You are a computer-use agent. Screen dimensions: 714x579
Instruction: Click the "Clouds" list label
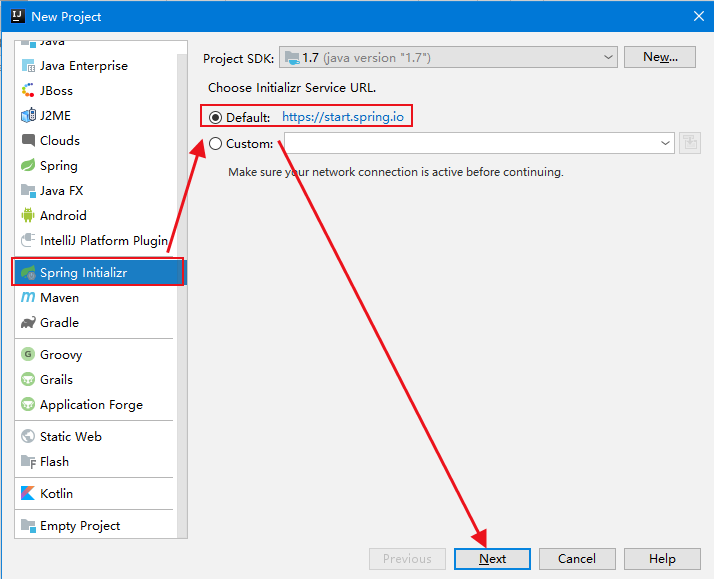point(60,141)
